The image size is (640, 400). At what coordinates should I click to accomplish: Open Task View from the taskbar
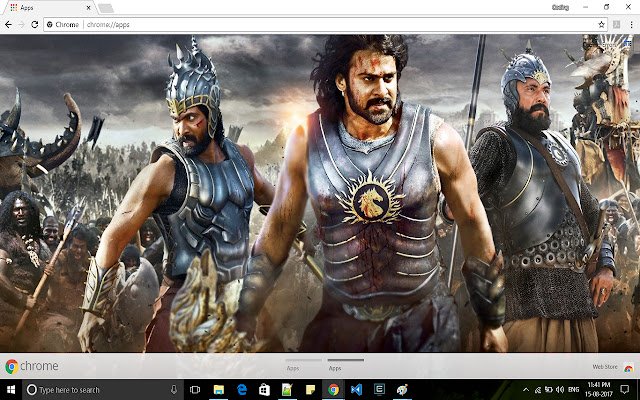[x=195, y=390]
